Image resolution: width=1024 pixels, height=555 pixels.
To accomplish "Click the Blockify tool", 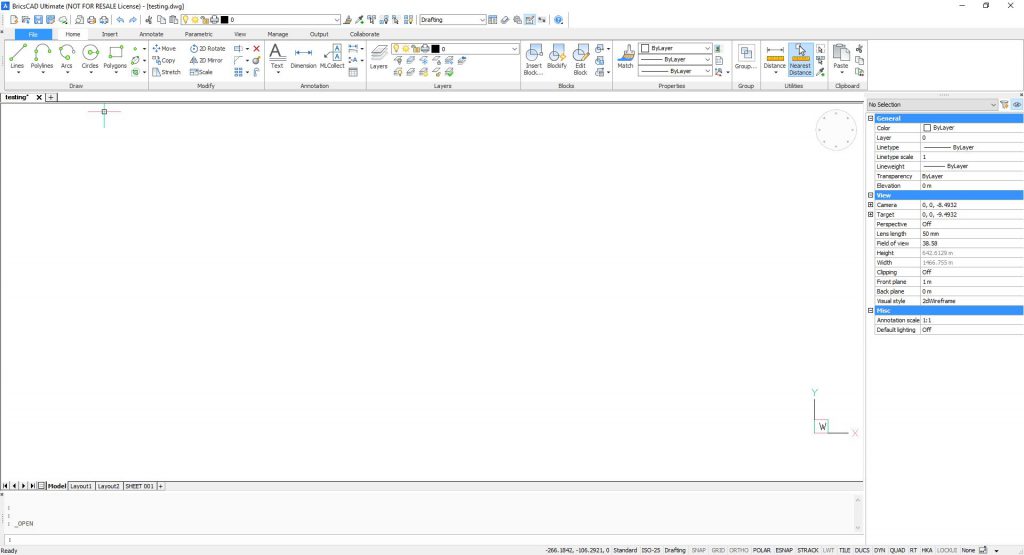I will 557,57.
